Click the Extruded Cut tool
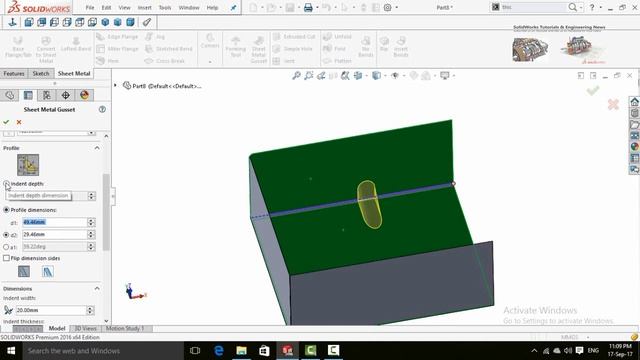Image resolution: width=640 pixels, height=360 pixels. point(294,37)
